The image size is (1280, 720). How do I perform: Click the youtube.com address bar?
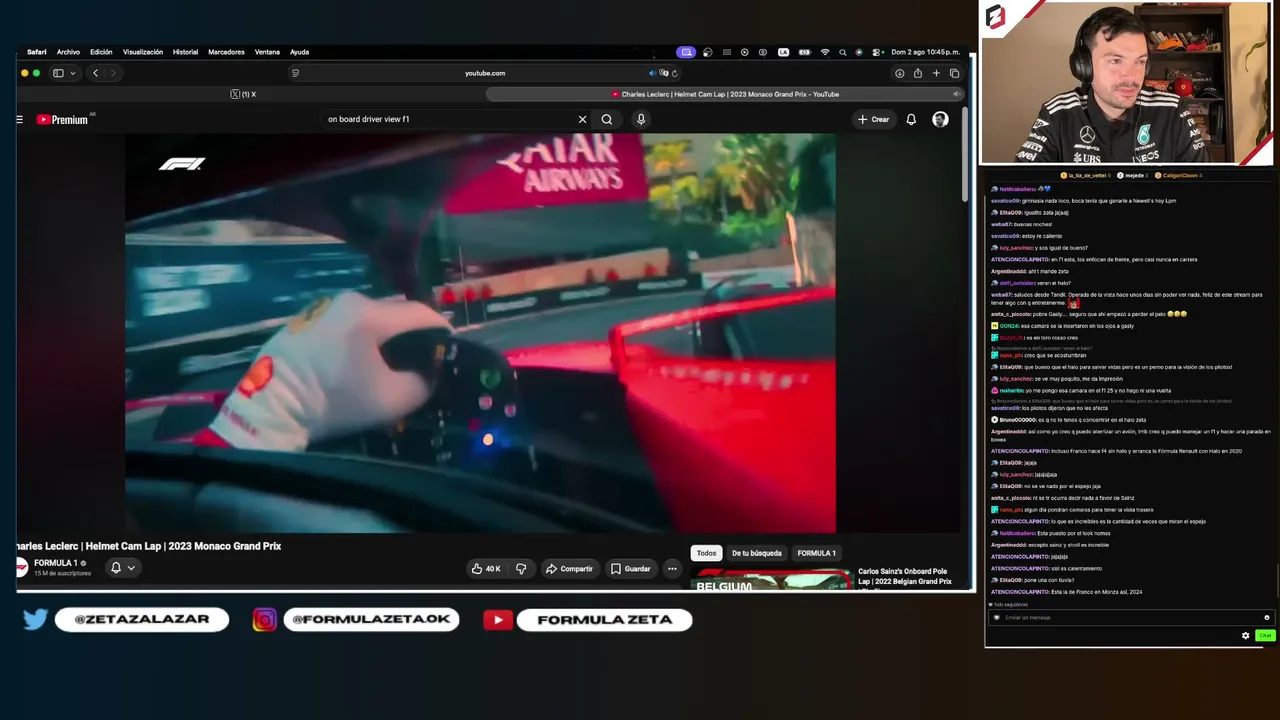pyautogui.click(x=485, y=73)
